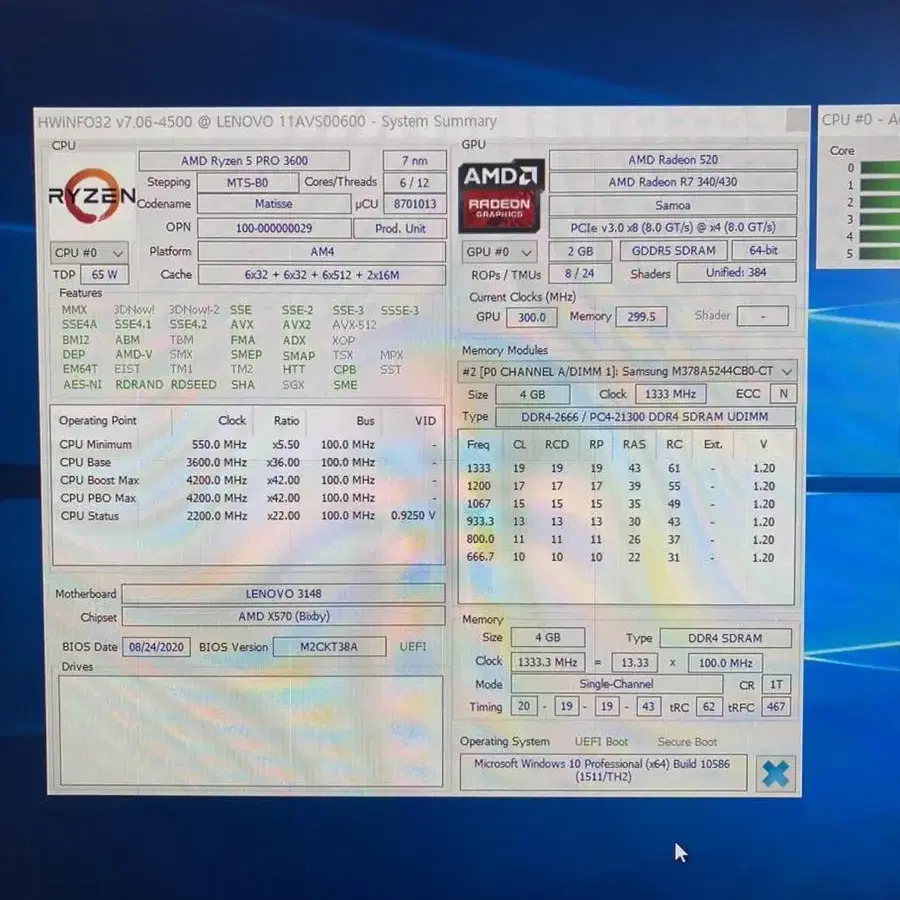900x900 pixels.
Task: Click inside the empty Drives list box
Action: click(251, 731)
